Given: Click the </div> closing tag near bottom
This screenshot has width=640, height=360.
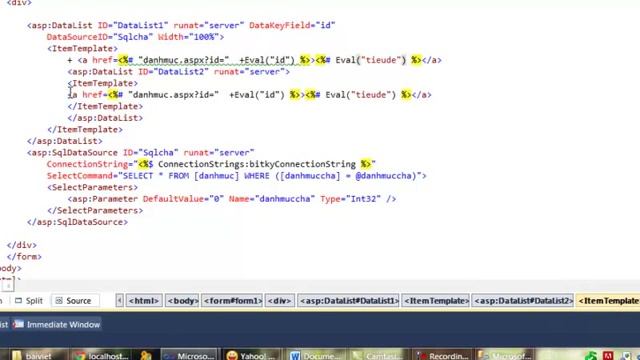Looking at the screenshot, I should coord(22,245).
